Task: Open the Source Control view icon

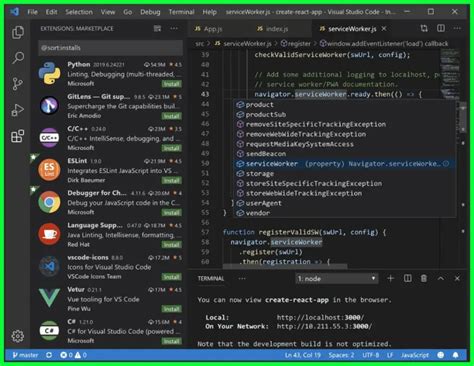Action: [18, 83]
